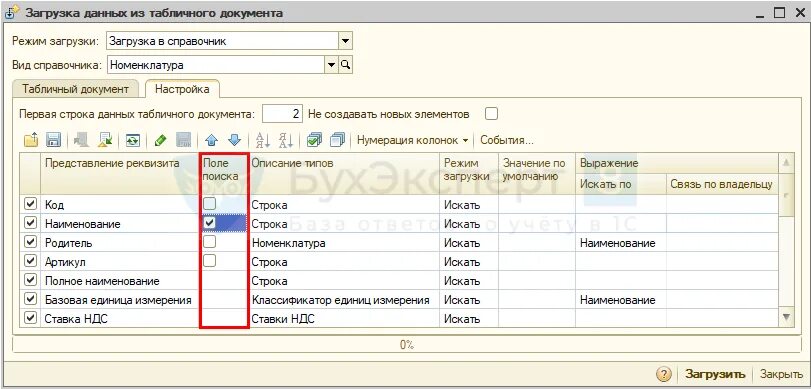Click the window title document icon
The image size is (811, 389).
pyautogui.click(x=12, y=13)
